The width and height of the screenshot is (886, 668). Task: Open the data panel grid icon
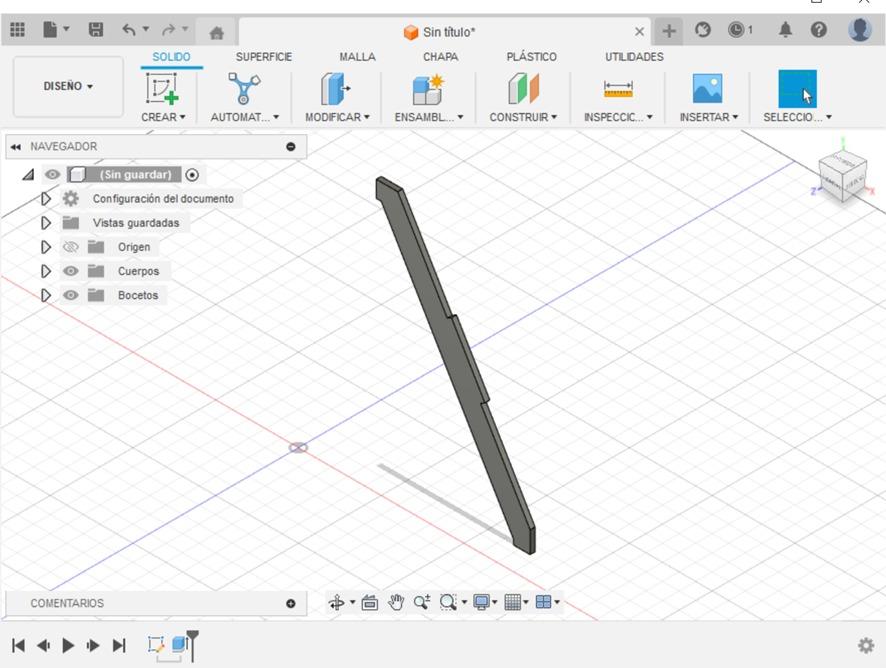tap(18, 29)
